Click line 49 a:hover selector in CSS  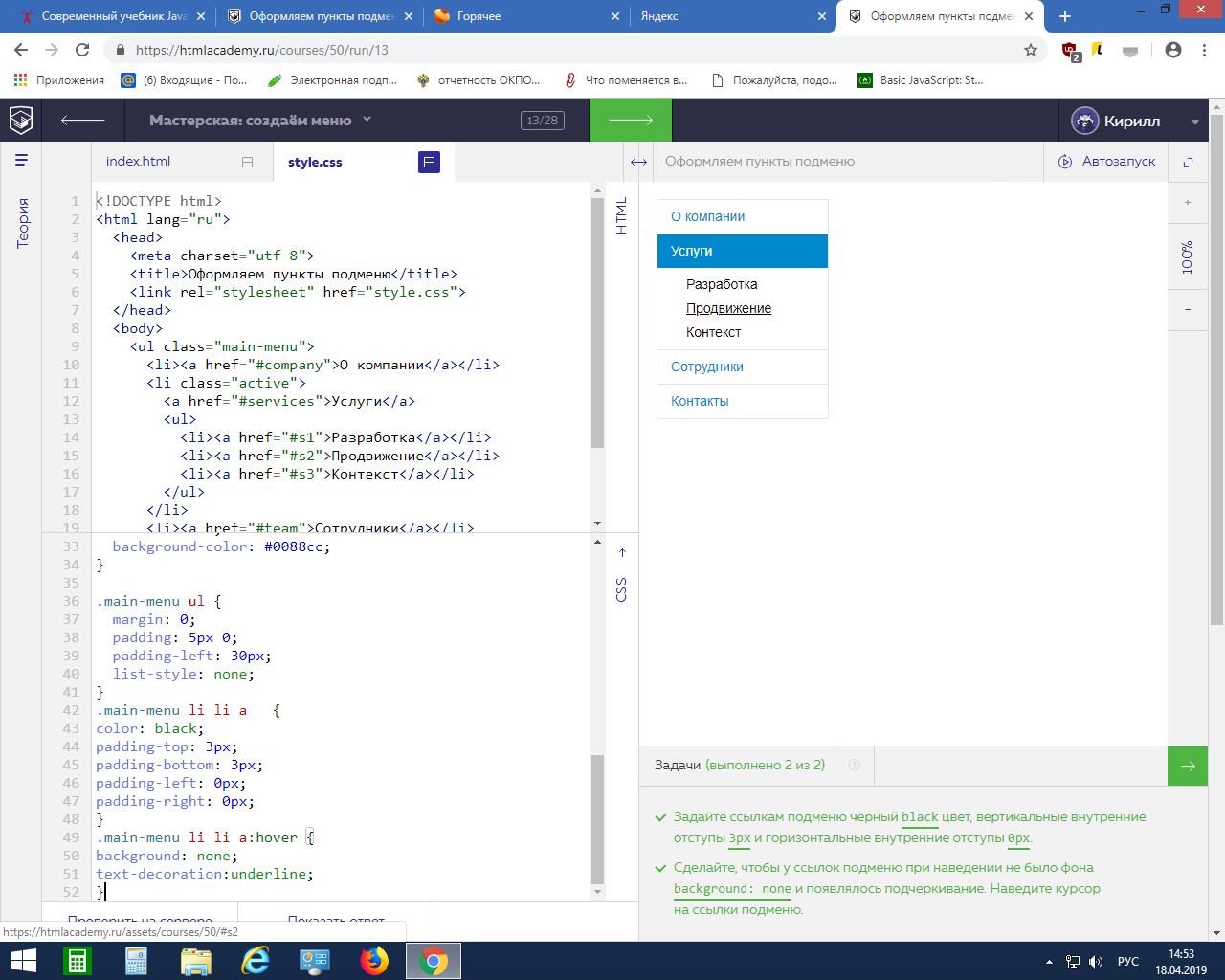196,837
